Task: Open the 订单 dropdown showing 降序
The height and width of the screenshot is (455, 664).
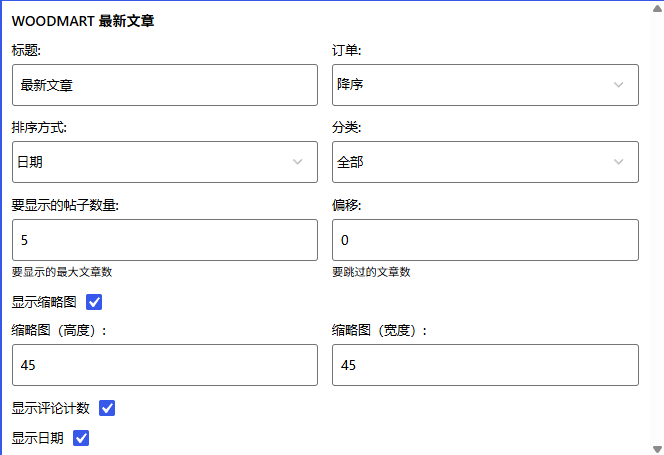Action: click(485, 85)
